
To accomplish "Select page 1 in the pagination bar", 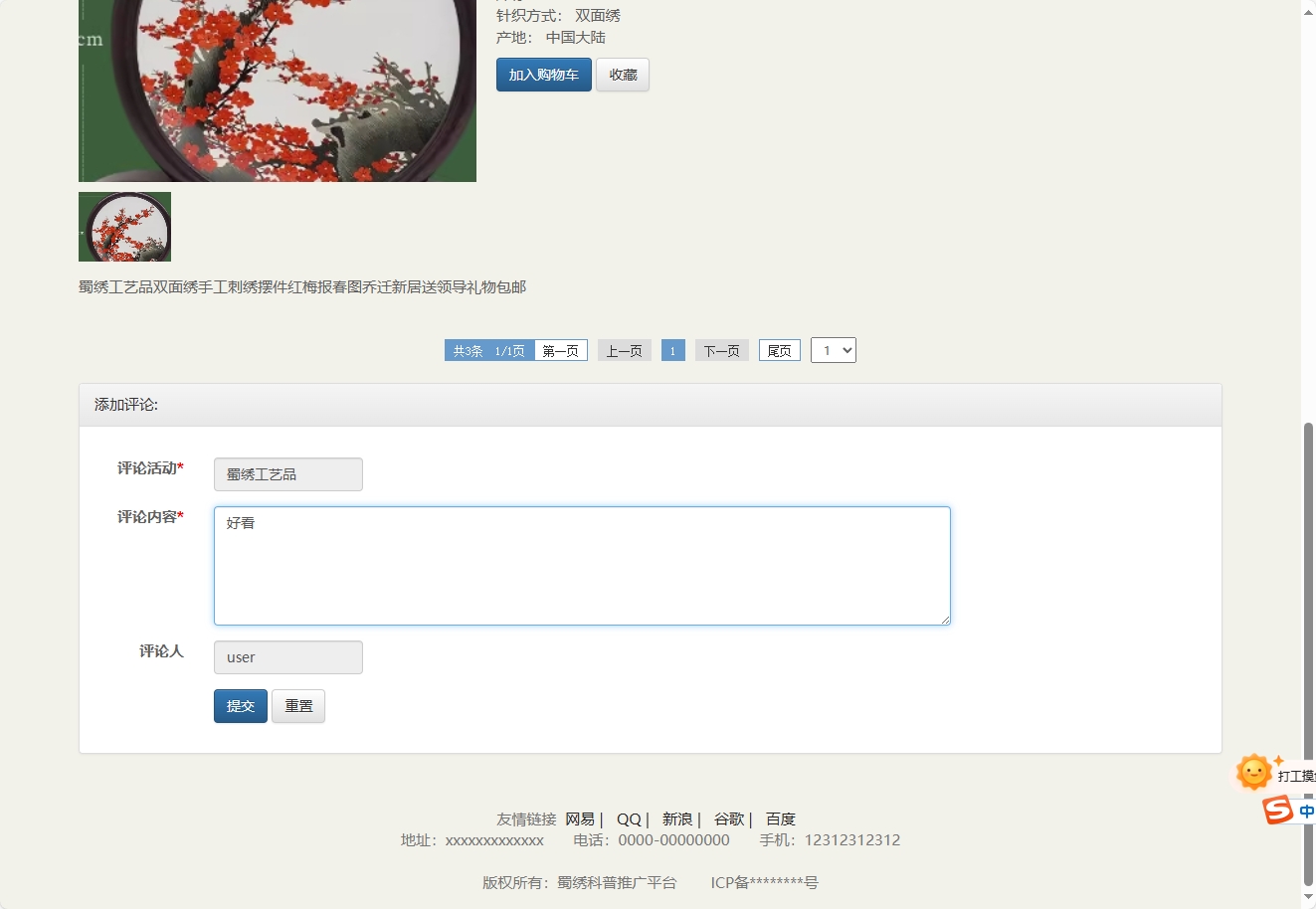I will (x=672, y=349).
